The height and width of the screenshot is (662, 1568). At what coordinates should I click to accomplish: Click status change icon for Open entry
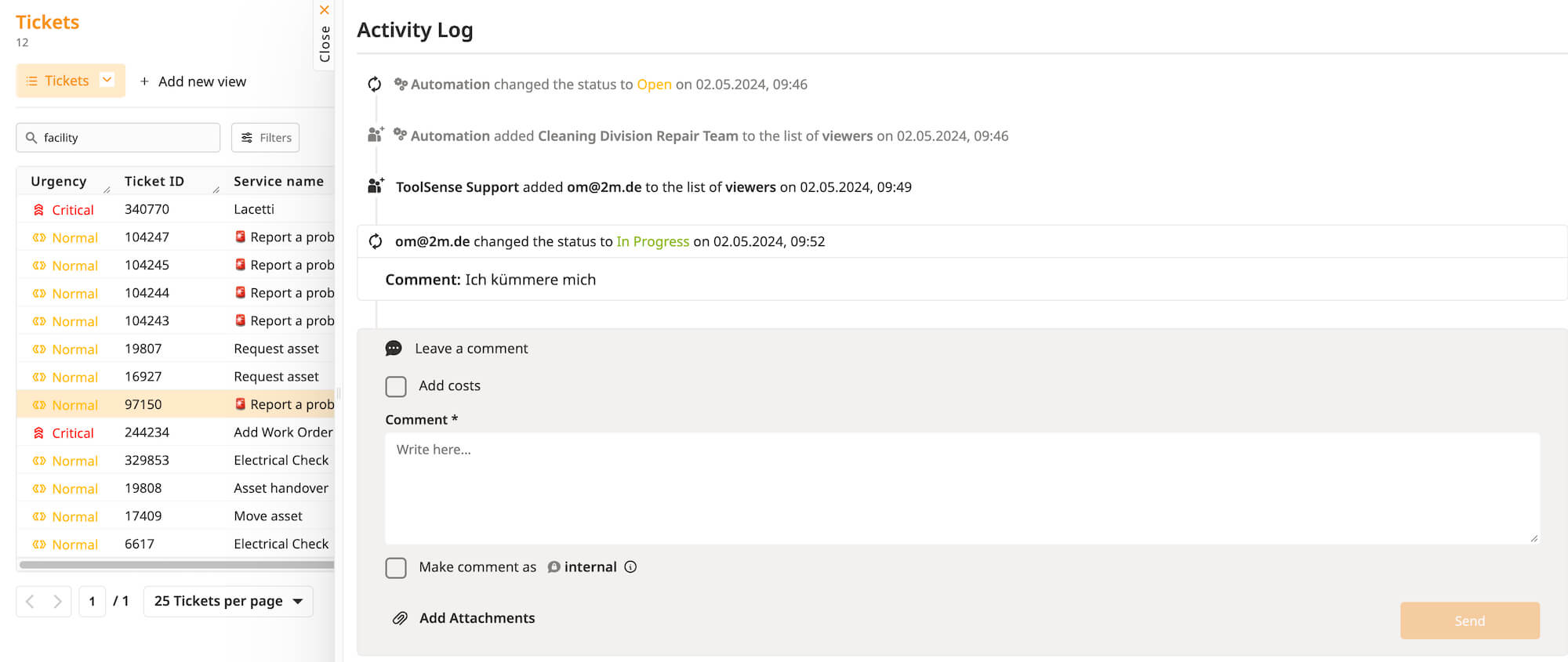375,84
